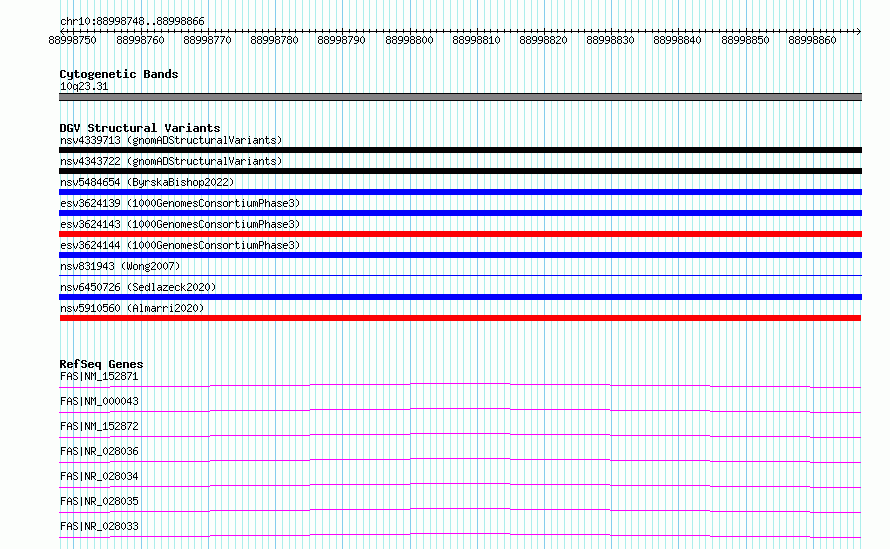The image size is (890, 549).
Task: Open variant esv3624144 label
Action: pyautogui.click(x=180, y=245)
